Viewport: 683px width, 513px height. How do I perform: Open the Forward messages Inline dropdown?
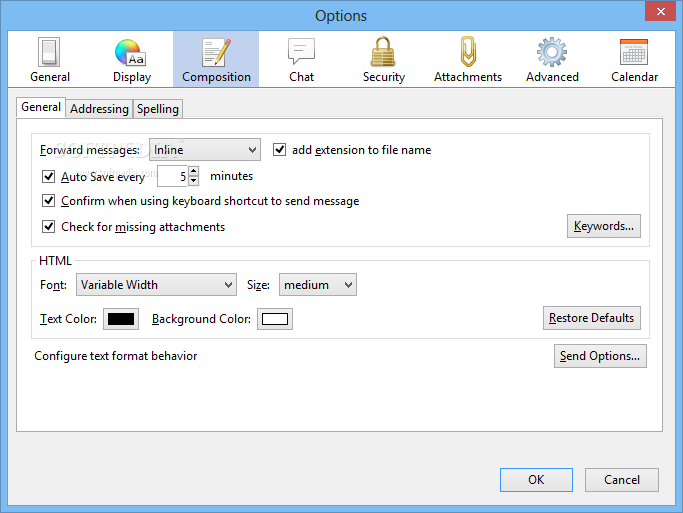[x=205, y=150]
